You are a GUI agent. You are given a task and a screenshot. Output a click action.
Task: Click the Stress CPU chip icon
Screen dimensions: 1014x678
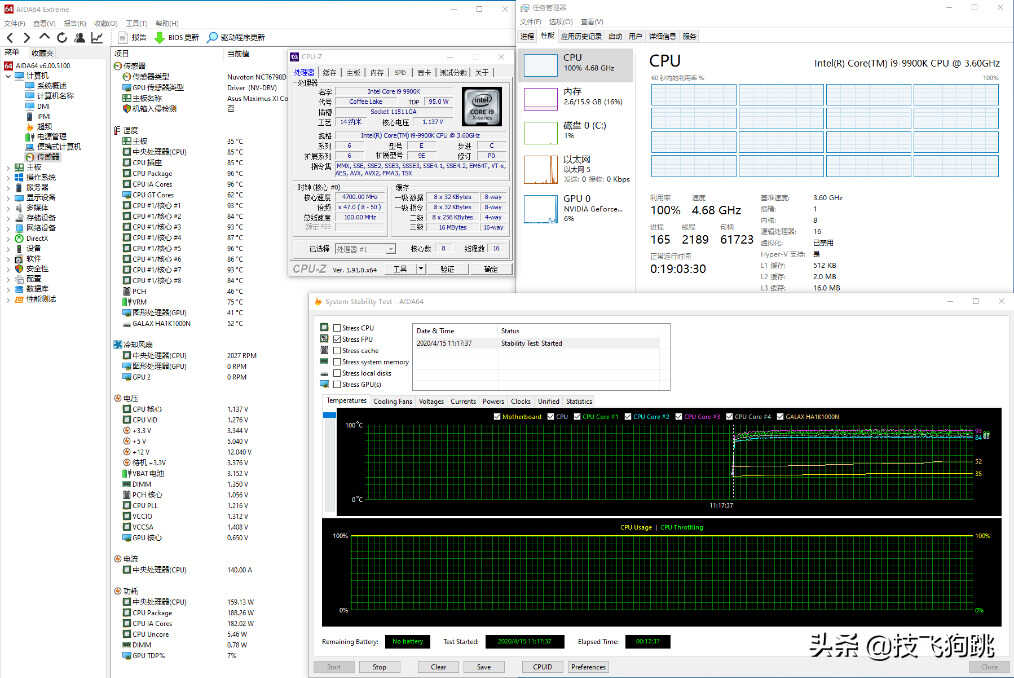pos(325,327)
